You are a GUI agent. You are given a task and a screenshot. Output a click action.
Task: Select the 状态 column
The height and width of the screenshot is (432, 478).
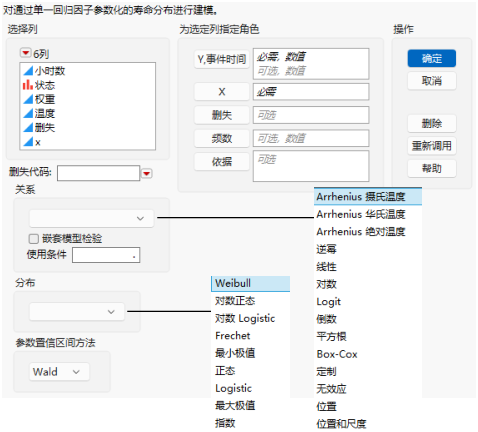coord(45,85)
